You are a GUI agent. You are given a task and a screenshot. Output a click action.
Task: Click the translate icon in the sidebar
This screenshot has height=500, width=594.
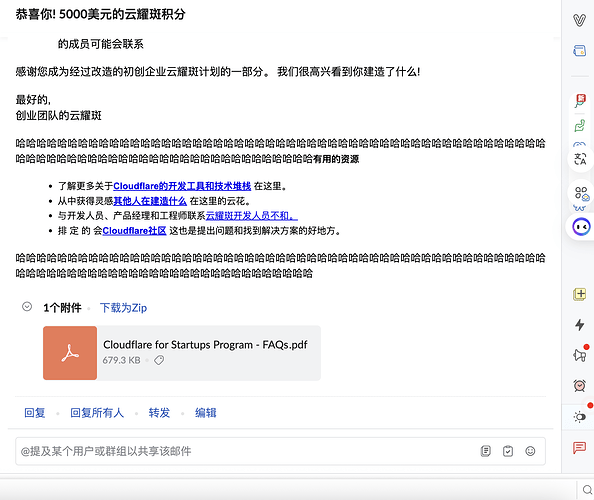(x=580, y=159)
